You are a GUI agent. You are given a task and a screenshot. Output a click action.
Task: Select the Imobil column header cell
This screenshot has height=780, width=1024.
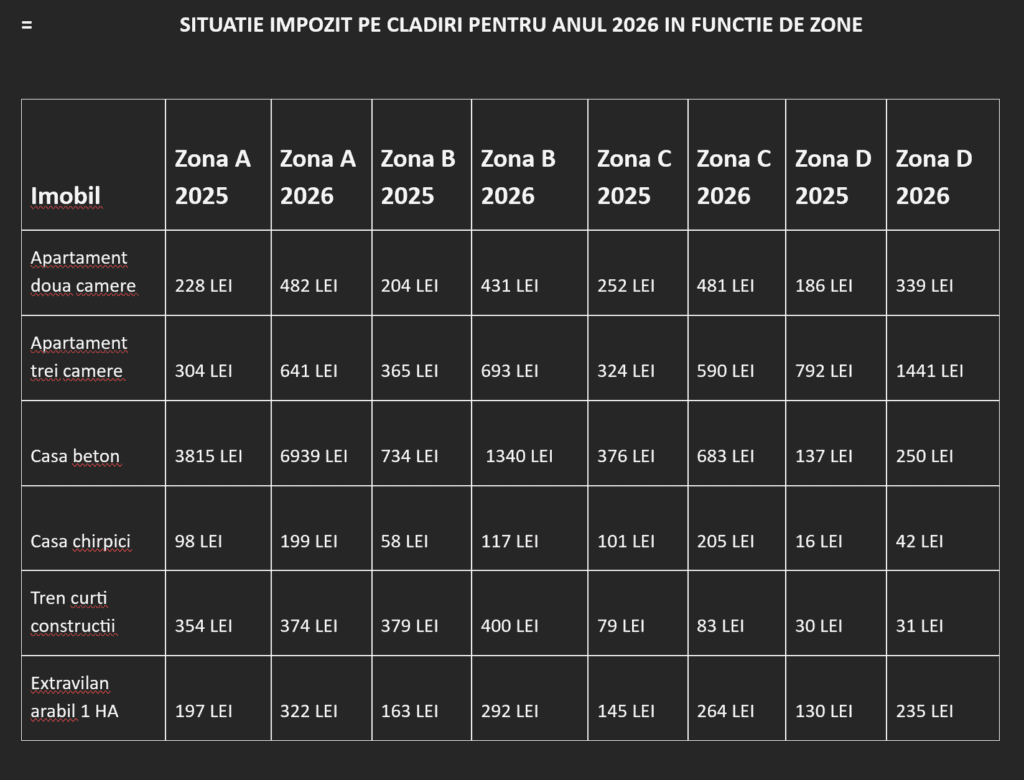(66, 195)
